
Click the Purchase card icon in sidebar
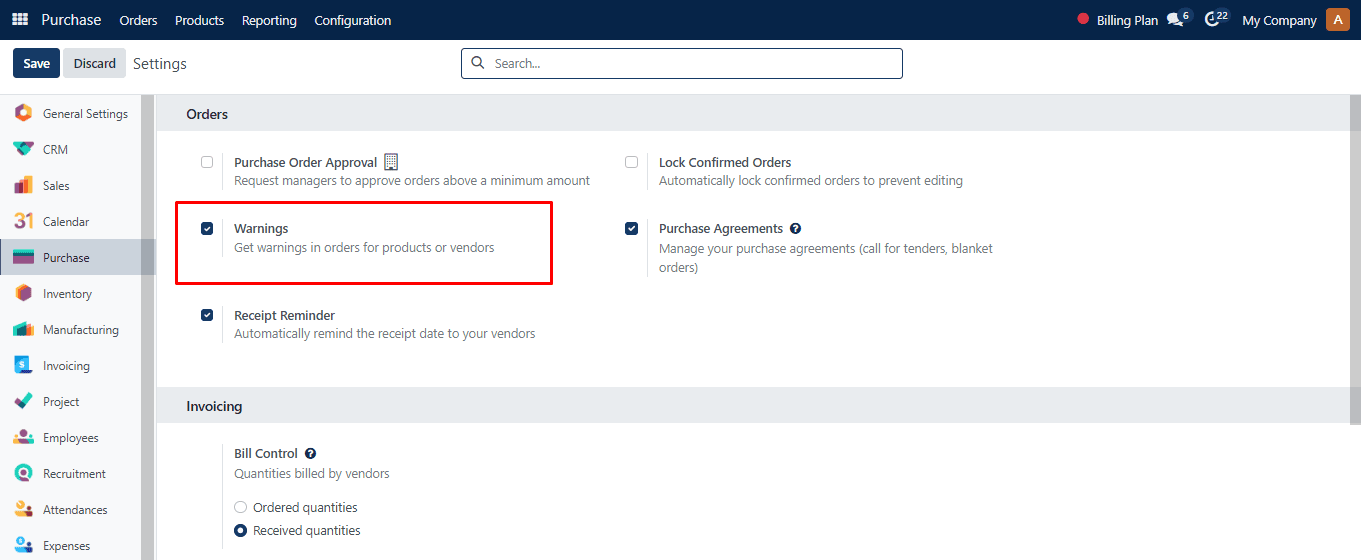click(23, 257)
